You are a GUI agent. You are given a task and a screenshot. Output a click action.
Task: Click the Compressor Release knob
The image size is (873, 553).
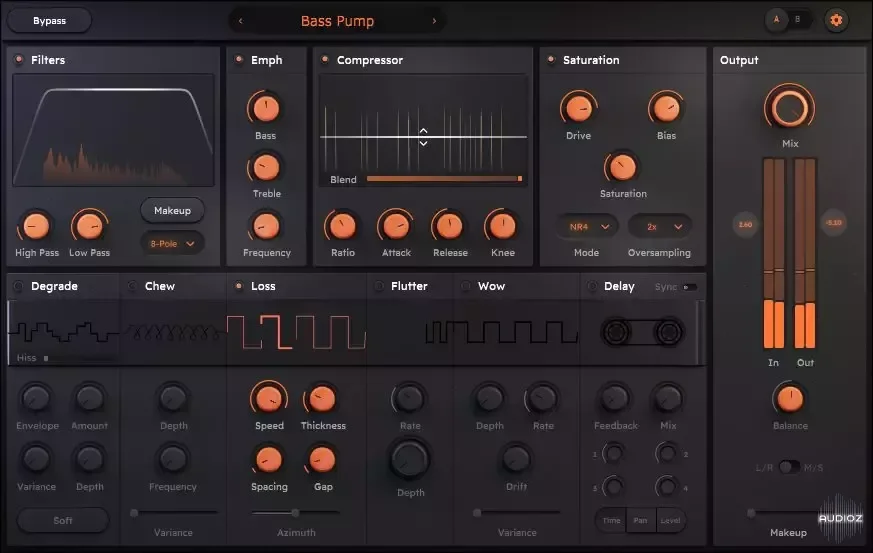click(449, 226)
